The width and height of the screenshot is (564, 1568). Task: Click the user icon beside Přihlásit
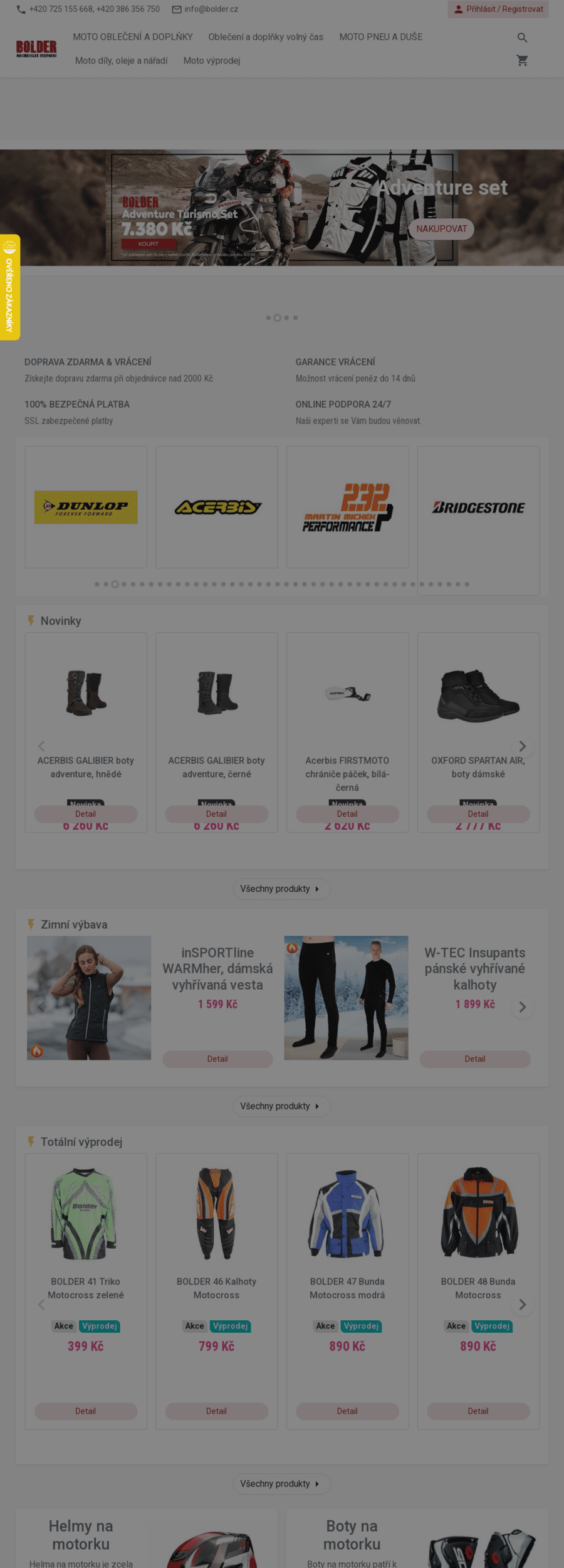click(x=458, y=9)
